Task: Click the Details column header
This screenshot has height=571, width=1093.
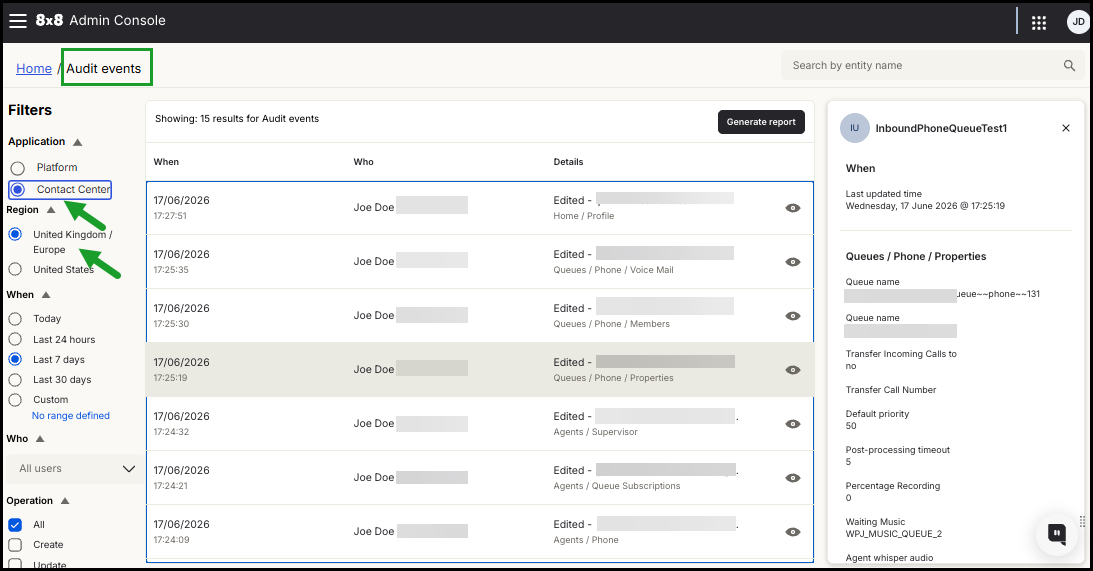Action: pyautogui.click(x=568, y=162)
